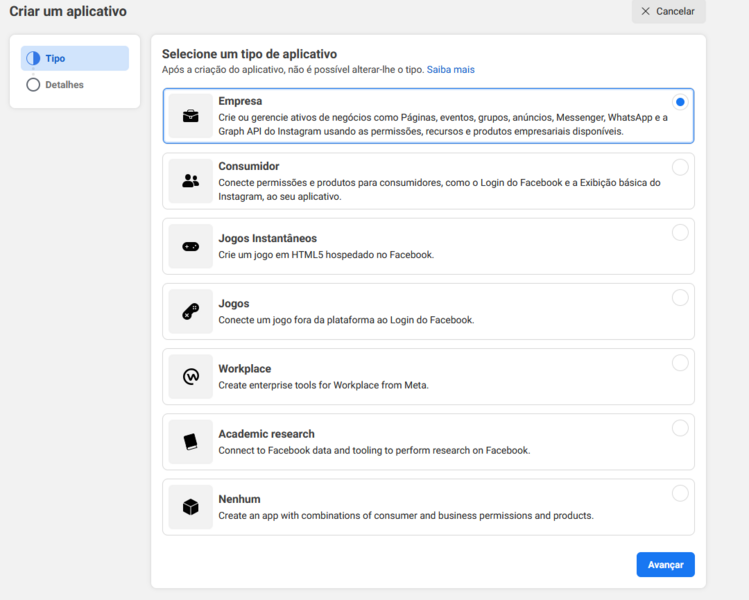Image resolution: width=749 pixels, height=600 pixels.
Task: Pick the Nenhum radio button
Action: coord(680,493)
